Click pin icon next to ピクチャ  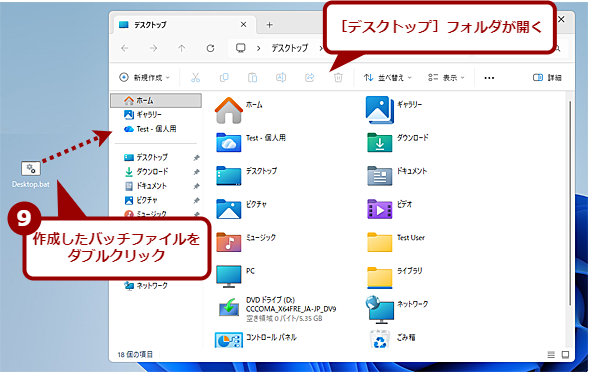(196, 201)
